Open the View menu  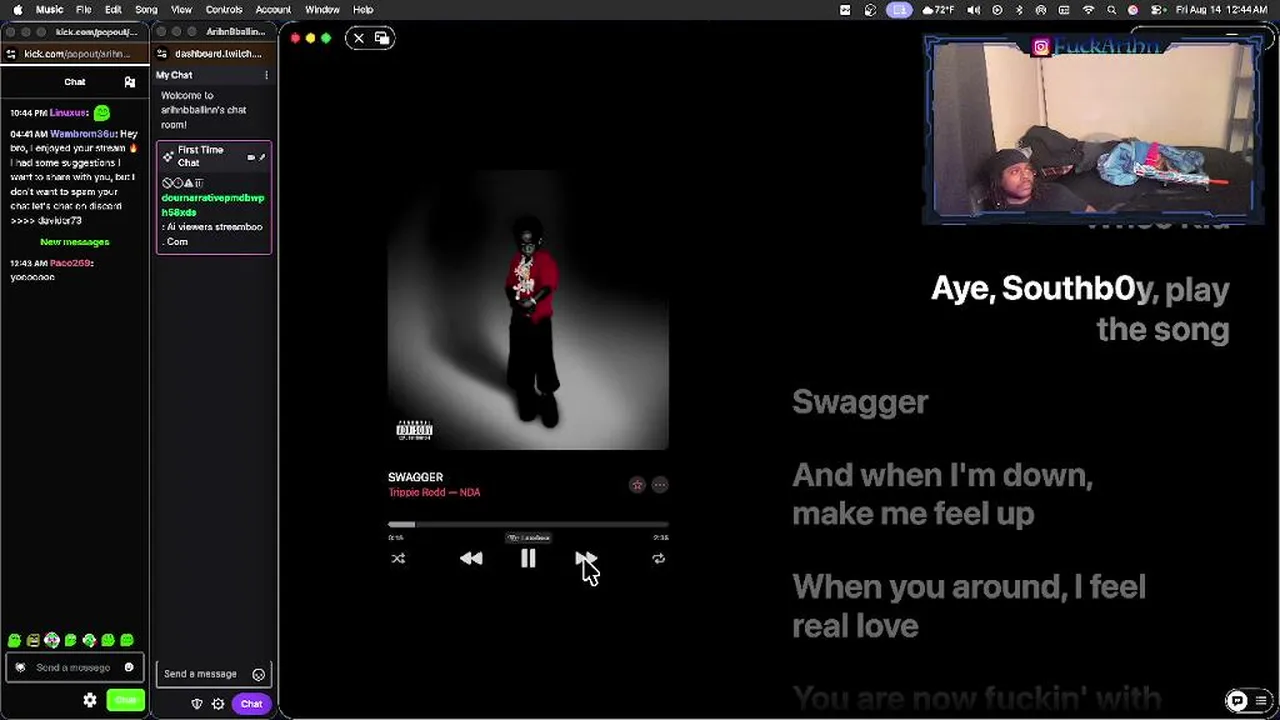click(181, 10)
